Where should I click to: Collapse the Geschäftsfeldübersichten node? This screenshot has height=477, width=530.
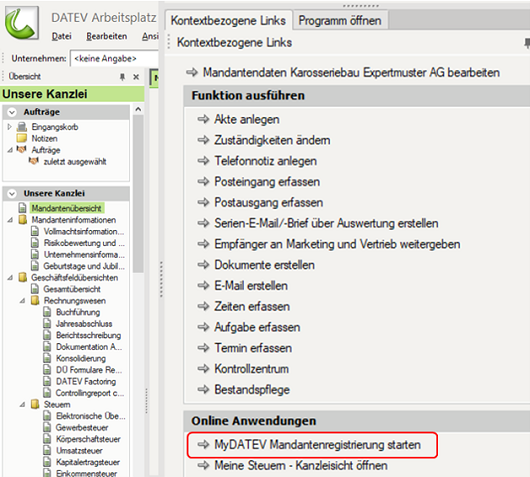[x=10, y=278]
